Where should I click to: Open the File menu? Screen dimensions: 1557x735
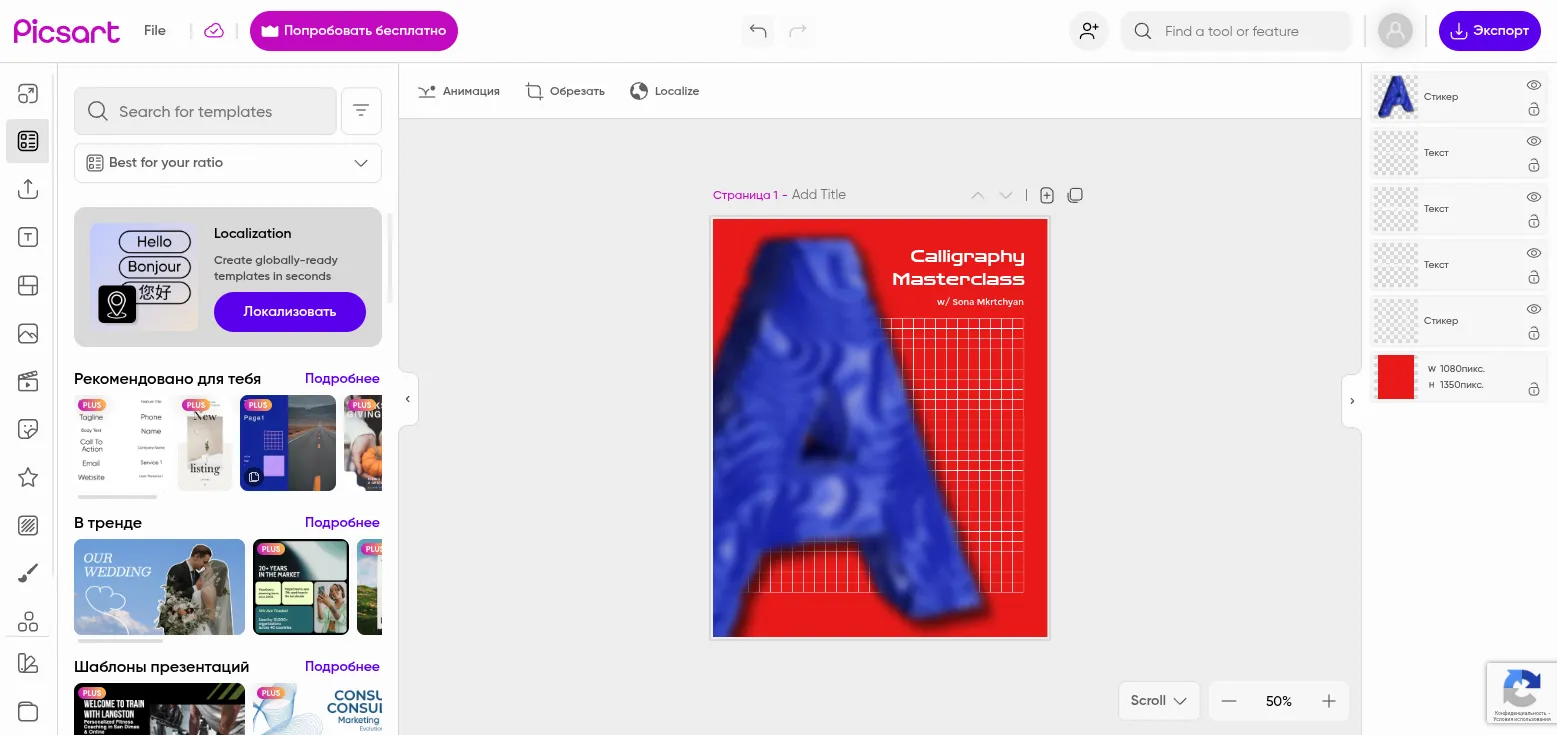(154, 31)
